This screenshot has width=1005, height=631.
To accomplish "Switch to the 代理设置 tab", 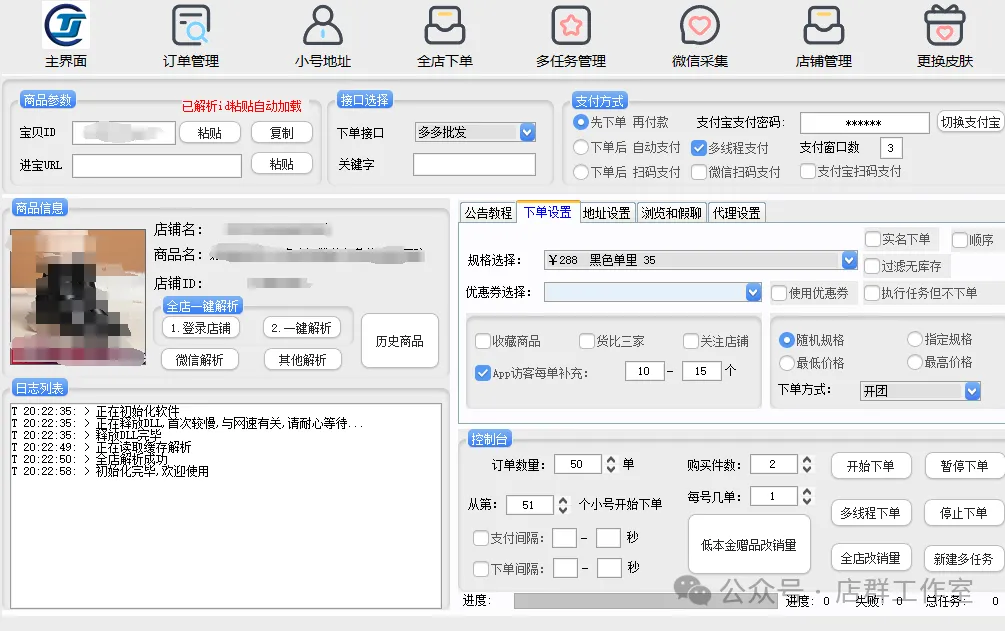I will (737, 213).
